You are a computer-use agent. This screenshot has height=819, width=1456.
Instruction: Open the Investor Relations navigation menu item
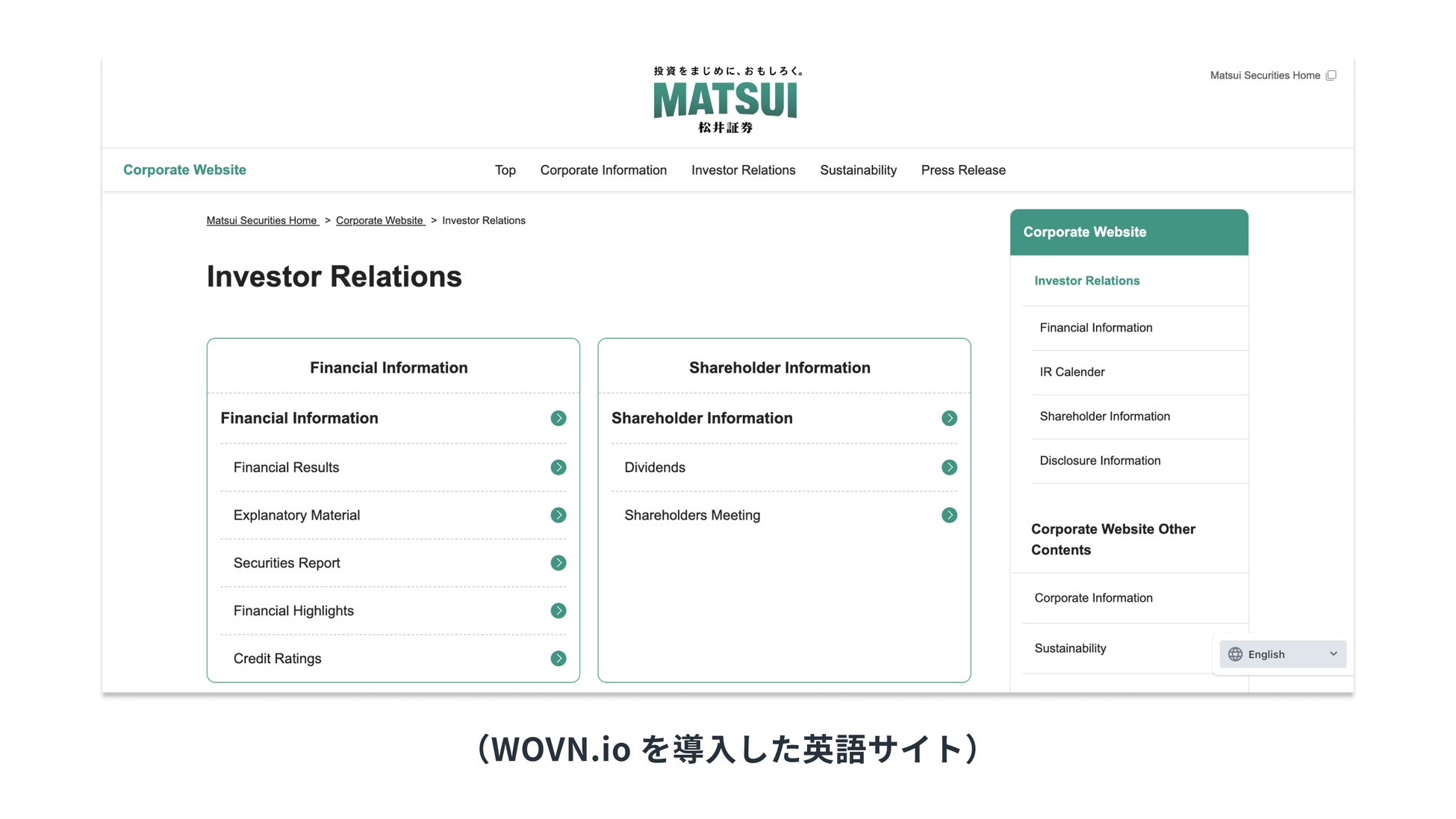743,170
